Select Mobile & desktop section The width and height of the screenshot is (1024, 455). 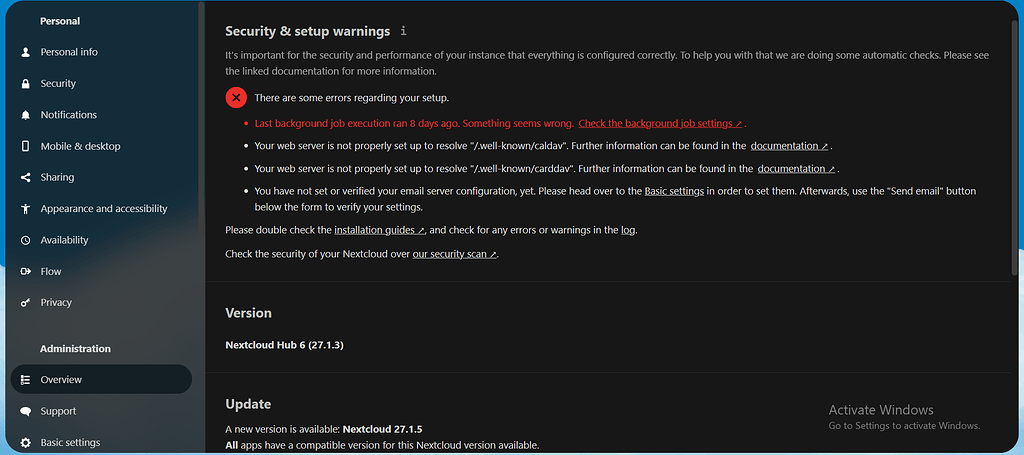[101, 146]
